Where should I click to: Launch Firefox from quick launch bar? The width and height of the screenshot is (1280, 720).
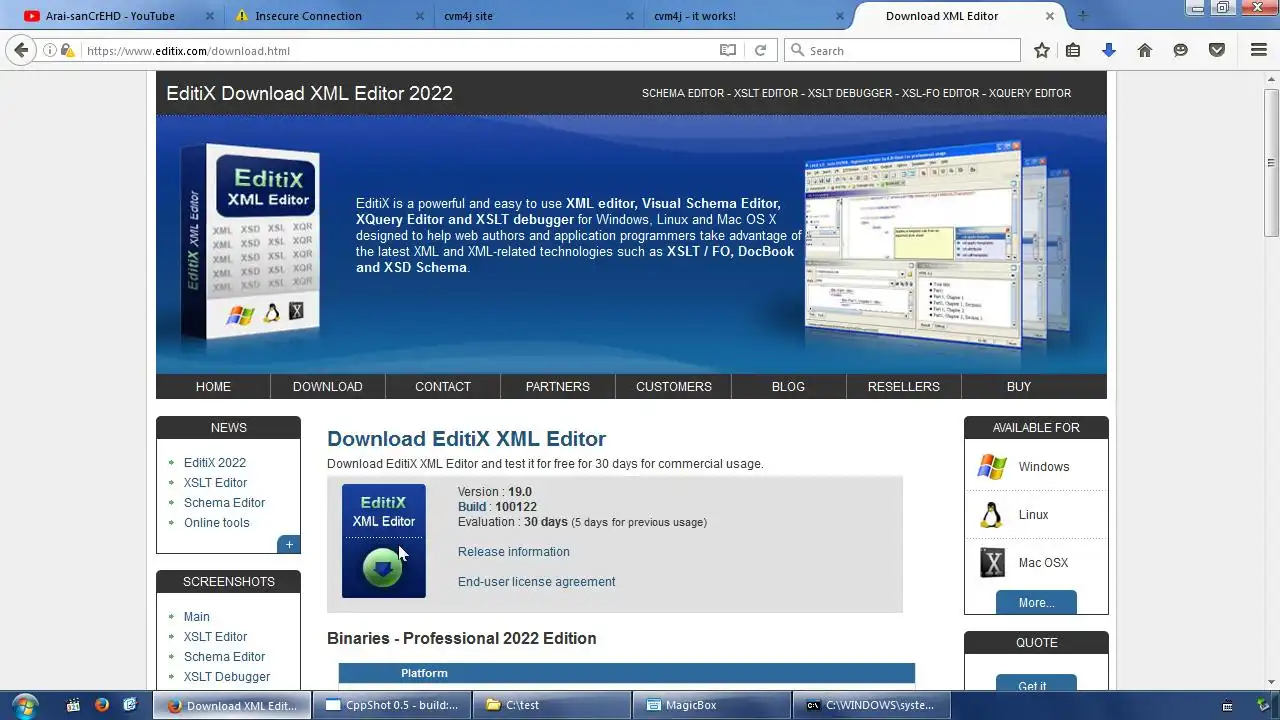(x=101, y=705)
